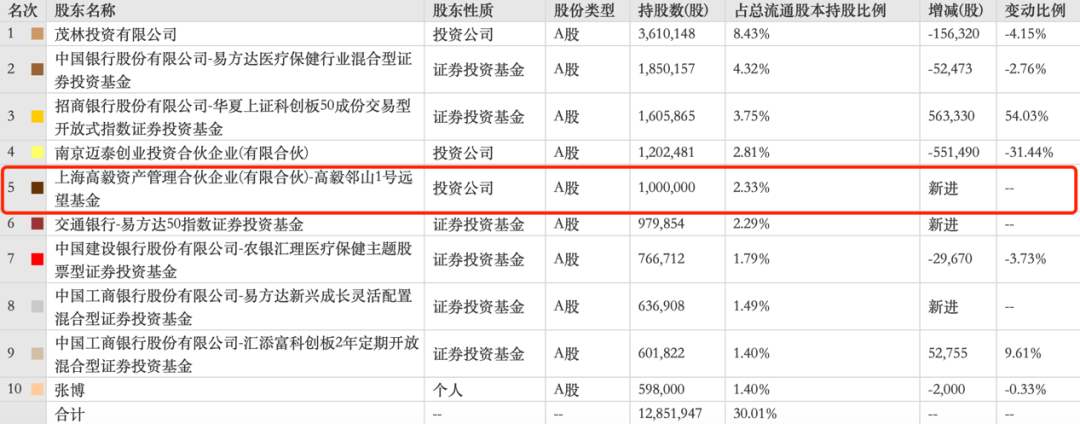Click the change ratio 54.03%
Image resolution: width=1080 pixels, height=424 pixels.
(x=1024, y=116)
